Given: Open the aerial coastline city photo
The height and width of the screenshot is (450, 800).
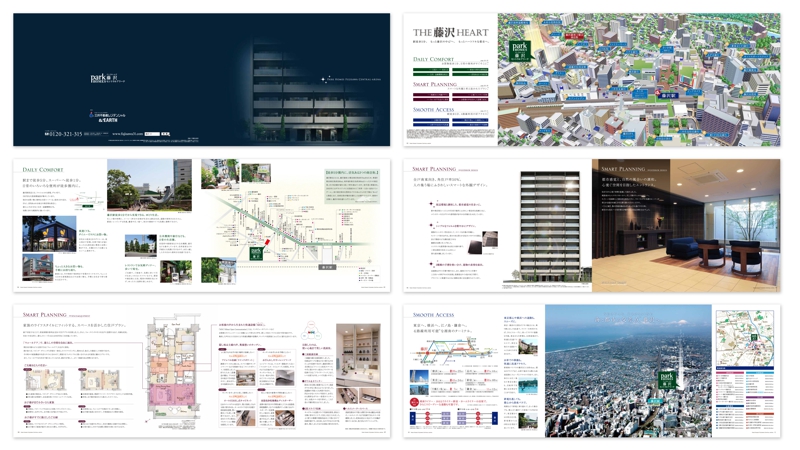Looking at the screenshot, I should pyautogui.click(x=629, y=371).
